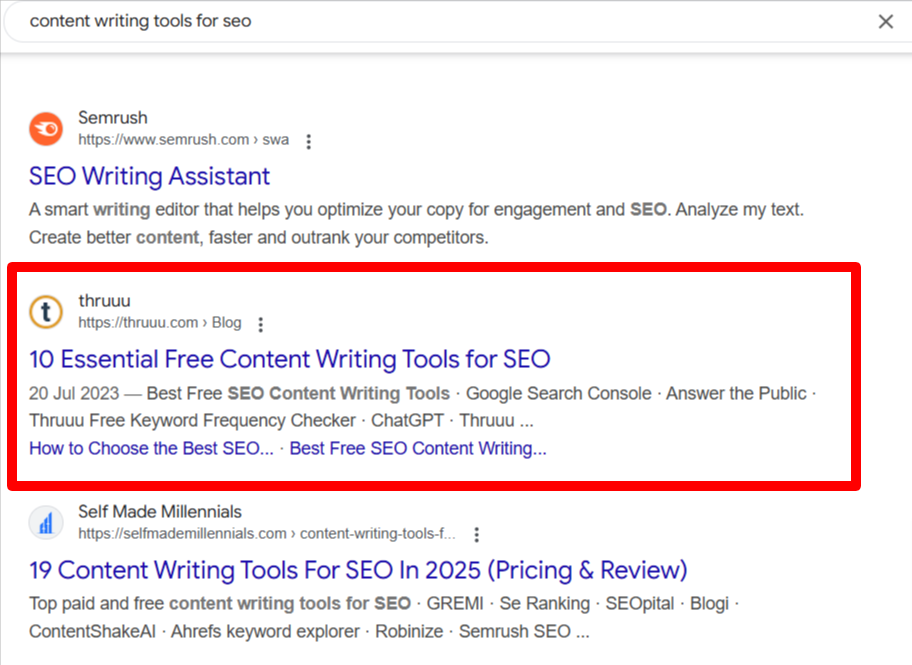
Task: Click the semrush.com › swa URL text
Action: [184, 140]
